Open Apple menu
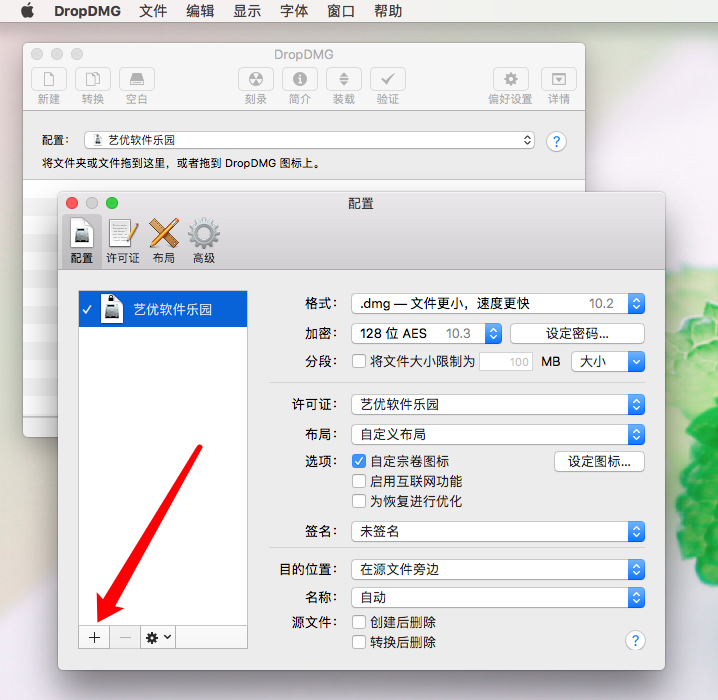The image size is (718, 700). 27,11
